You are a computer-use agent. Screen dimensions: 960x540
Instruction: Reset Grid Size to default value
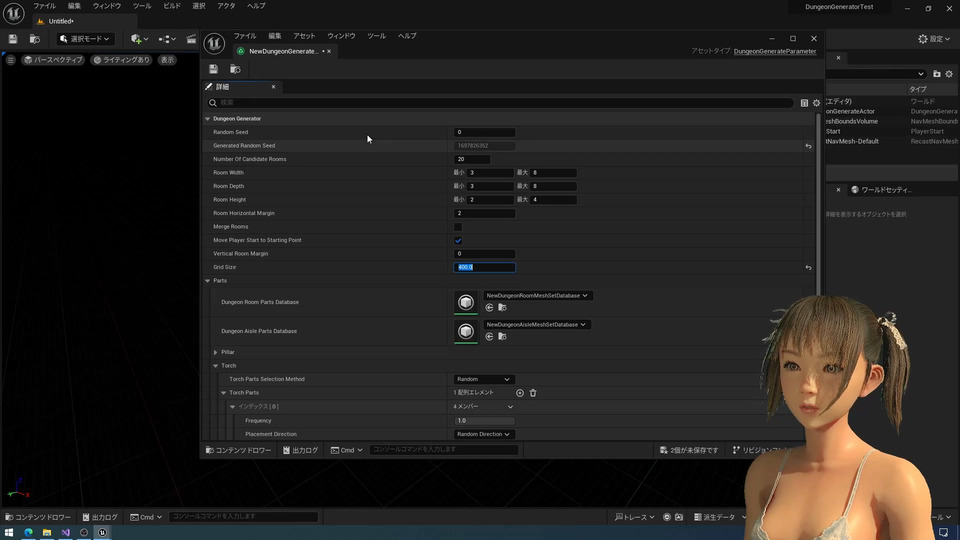click(808, 268)
